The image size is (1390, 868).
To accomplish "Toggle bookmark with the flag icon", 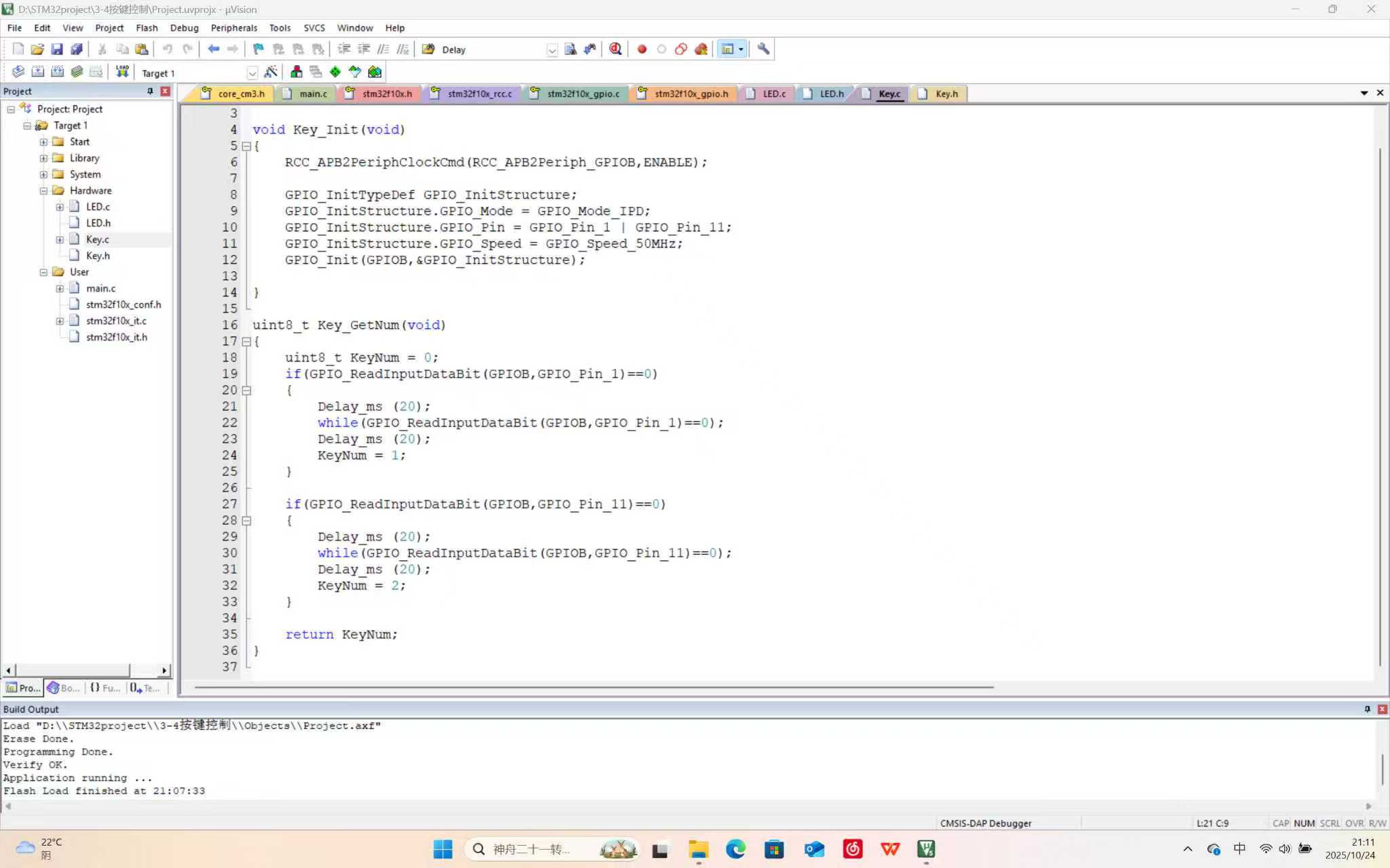I will tap(258, 49).
